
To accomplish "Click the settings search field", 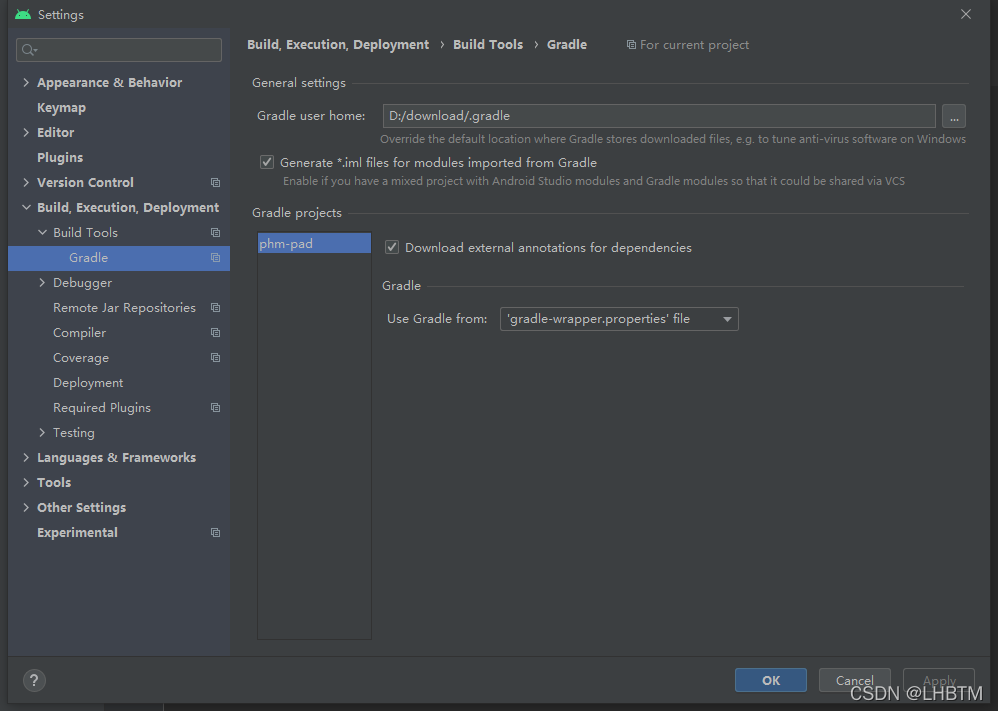I will coord(119,50).
